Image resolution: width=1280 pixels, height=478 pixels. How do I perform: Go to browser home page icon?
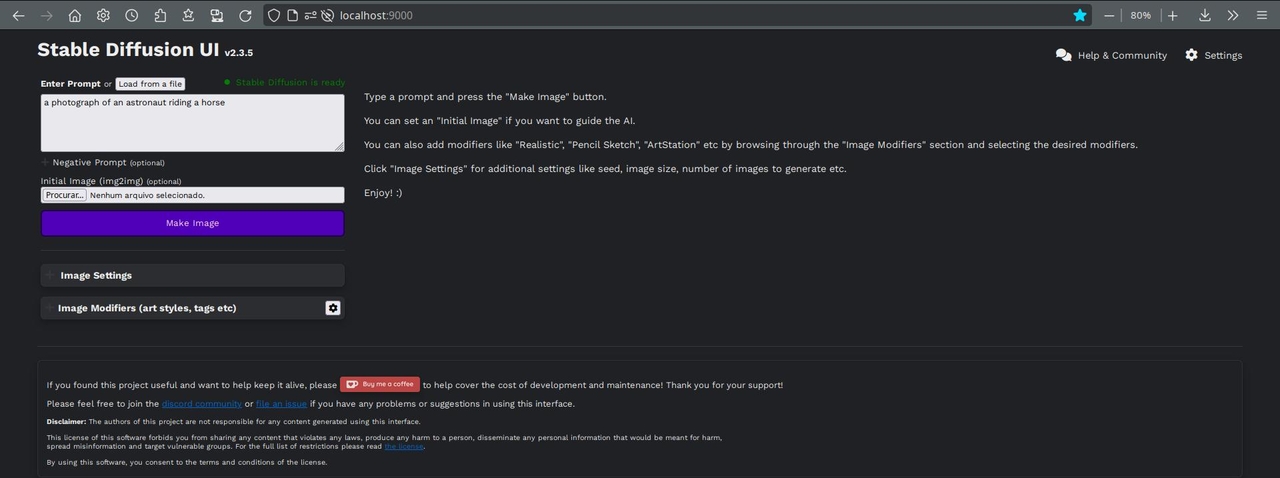pyautogui.click(x=75, y=15)
